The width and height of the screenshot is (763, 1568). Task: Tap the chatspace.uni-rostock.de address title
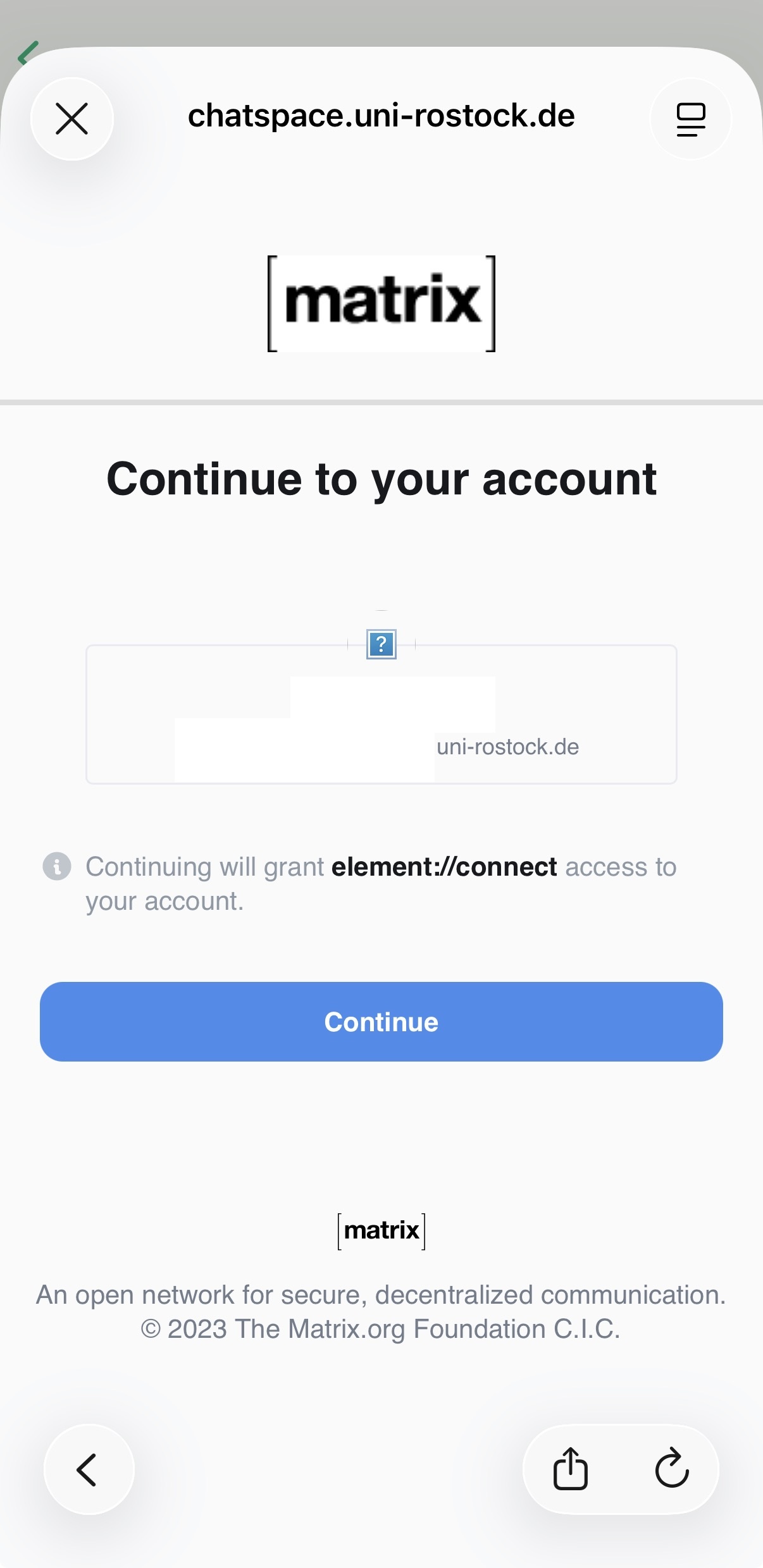pos(381,116)
